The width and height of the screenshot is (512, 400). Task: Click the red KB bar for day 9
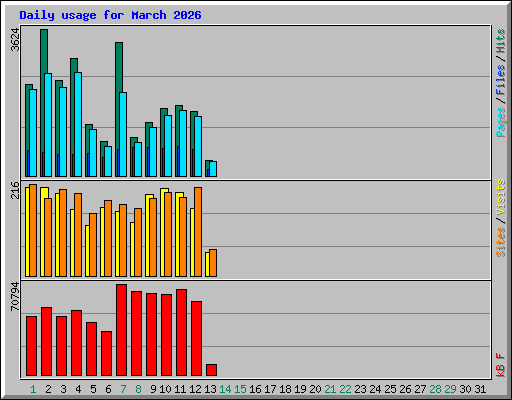point(151,334)
